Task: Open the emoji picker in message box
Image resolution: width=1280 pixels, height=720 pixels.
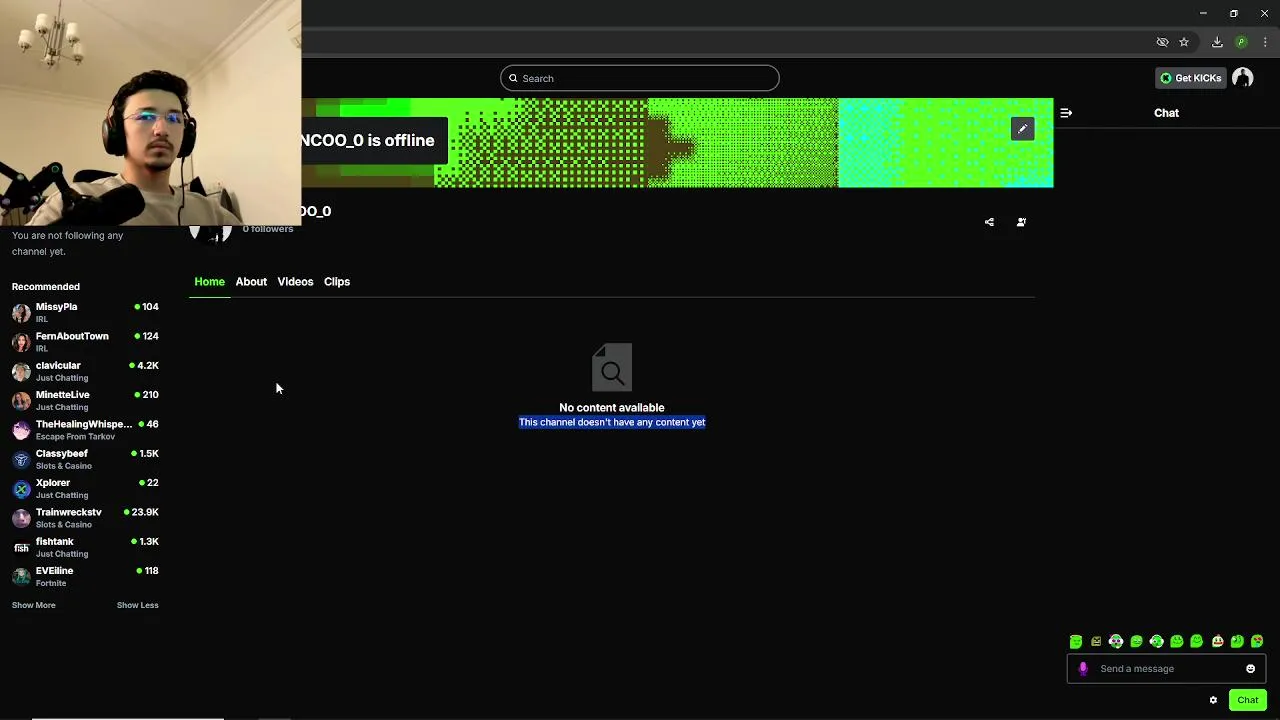Action: click(x=1250, y=669)
